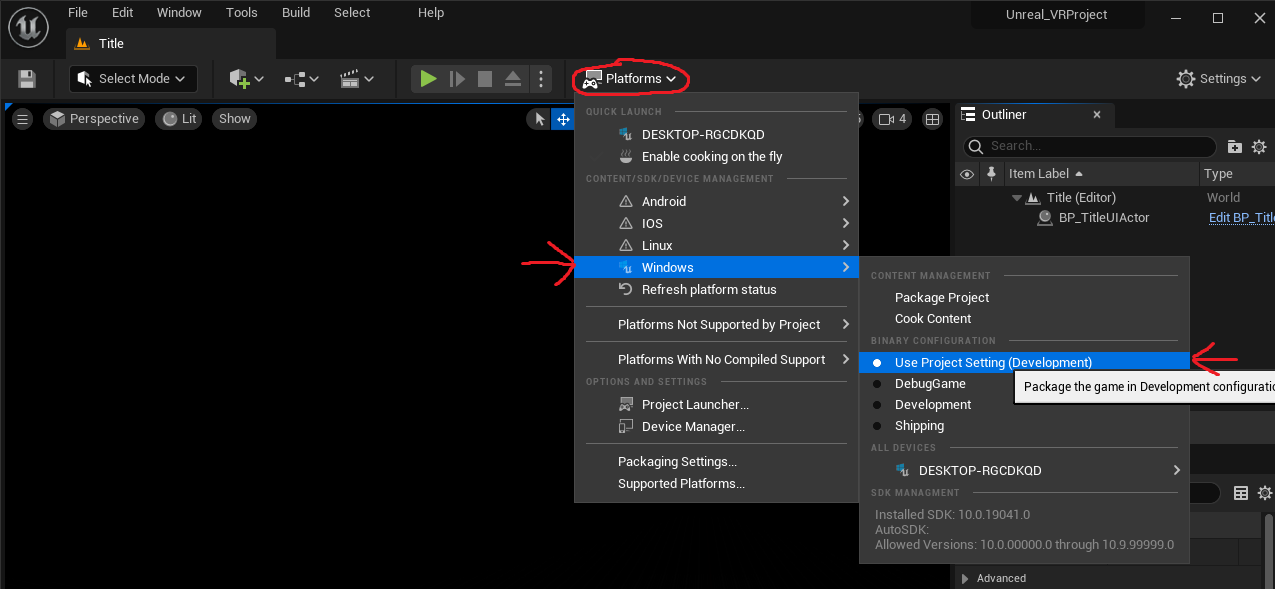Click the Outliner search field
This screenshot has width=1275, height=589.
point(1090,147)
